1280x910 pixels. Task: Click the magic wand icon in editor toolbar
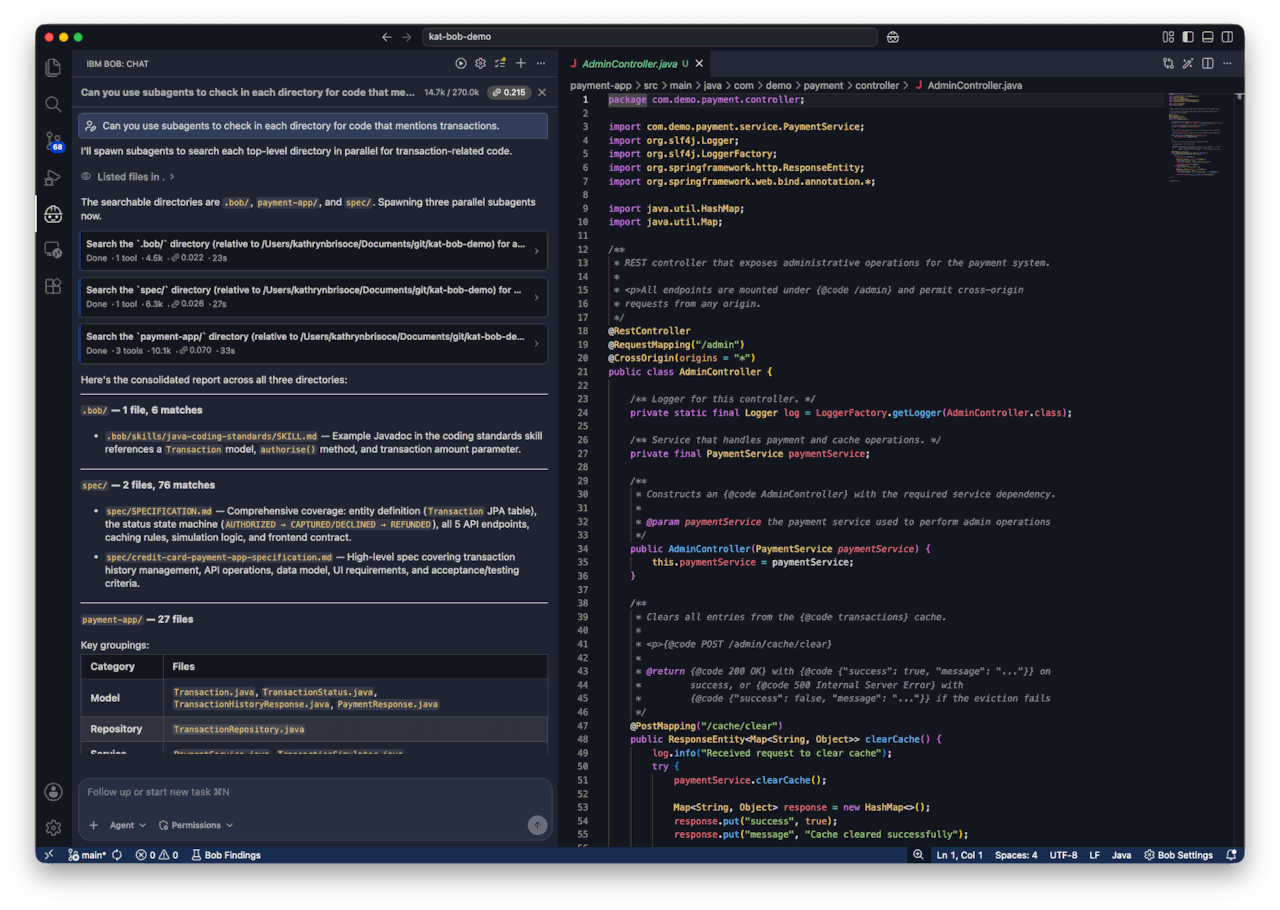click(x=1188, y=63)
